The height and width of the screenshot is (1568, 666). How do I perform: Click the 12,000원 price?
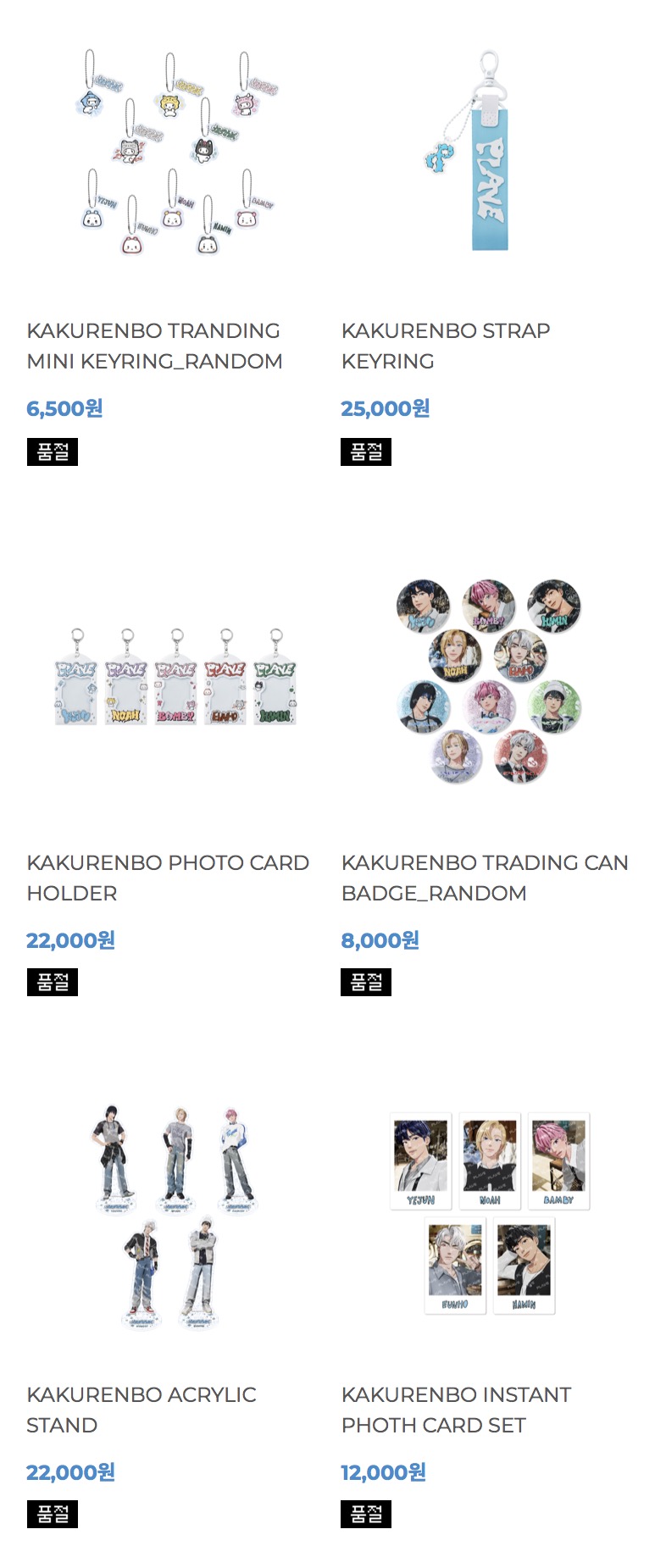click(x=383, y=1472)
